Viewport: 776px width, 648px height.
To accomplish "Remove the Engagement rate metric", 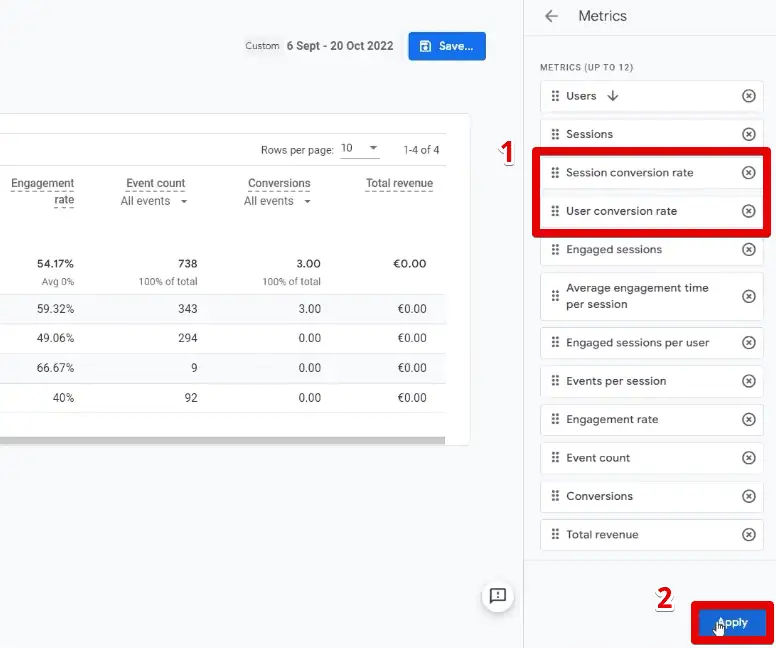I will click(x=749, y=419).
